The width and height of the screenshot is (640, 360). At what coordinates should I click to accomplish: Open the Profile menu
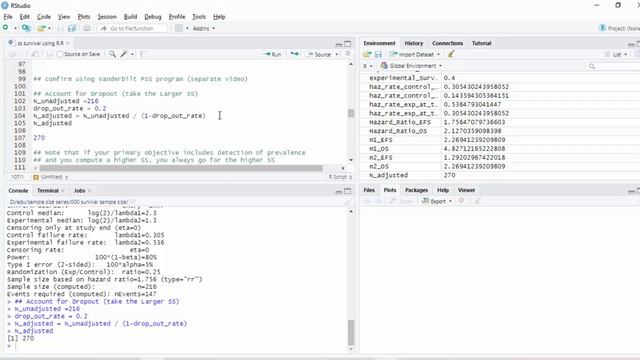pyautogui.click(x=177, y=17)
